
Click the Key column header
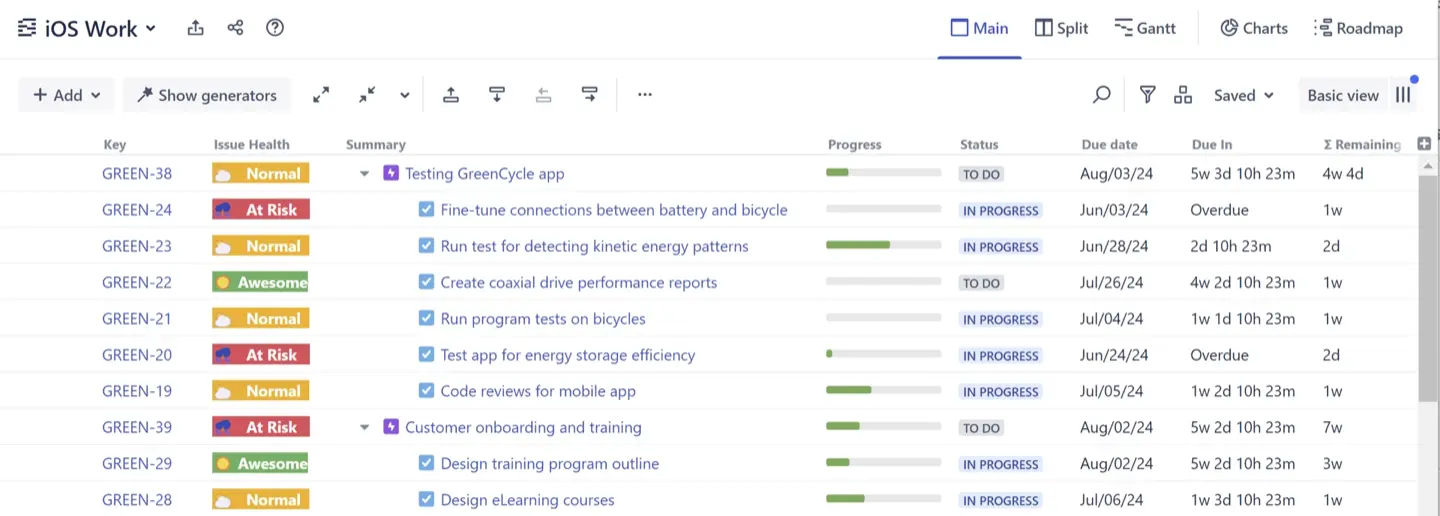[x=115, y=144]
